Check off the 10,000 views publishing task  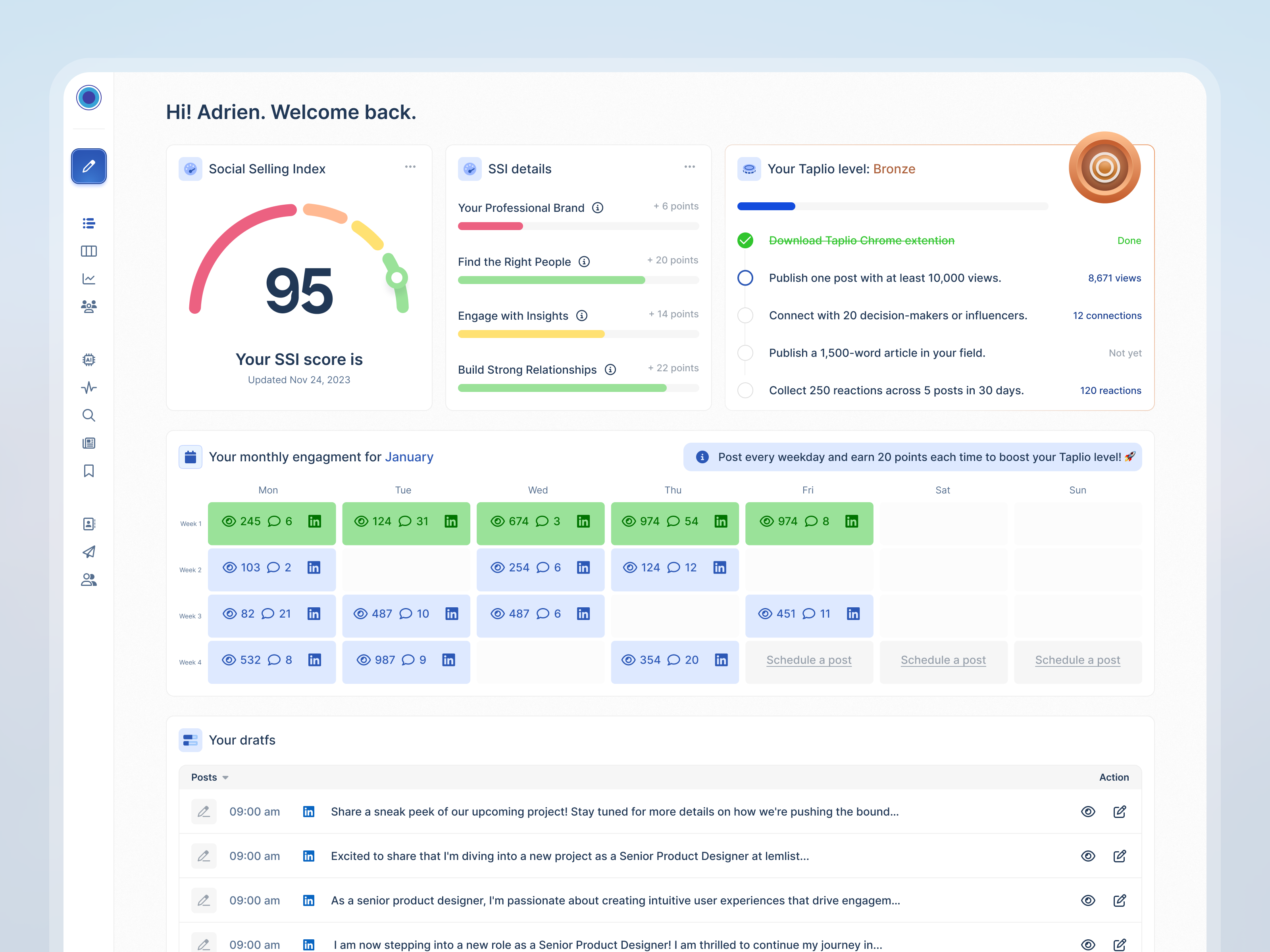point(745,278)
